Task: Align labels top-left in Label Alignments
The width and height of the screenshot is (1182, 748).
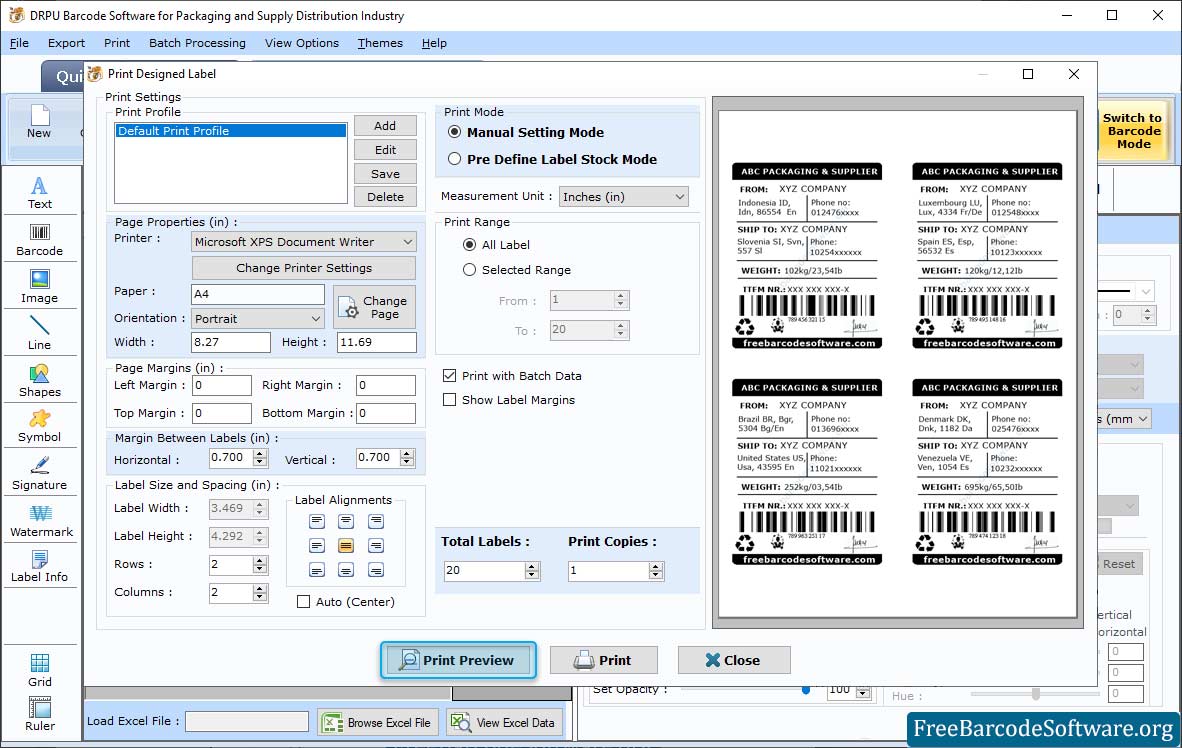Action: tap(317, 521)
